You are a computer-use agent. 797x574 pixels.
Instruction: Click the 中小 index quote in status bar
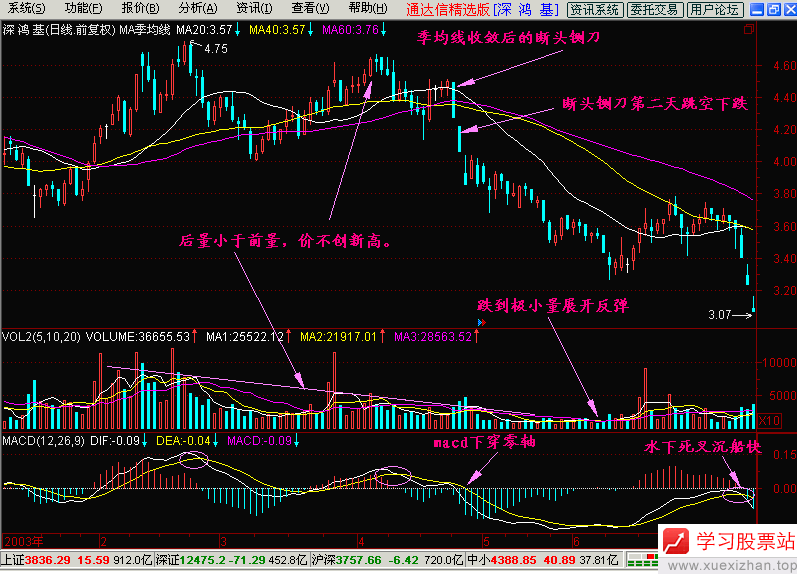542,560
